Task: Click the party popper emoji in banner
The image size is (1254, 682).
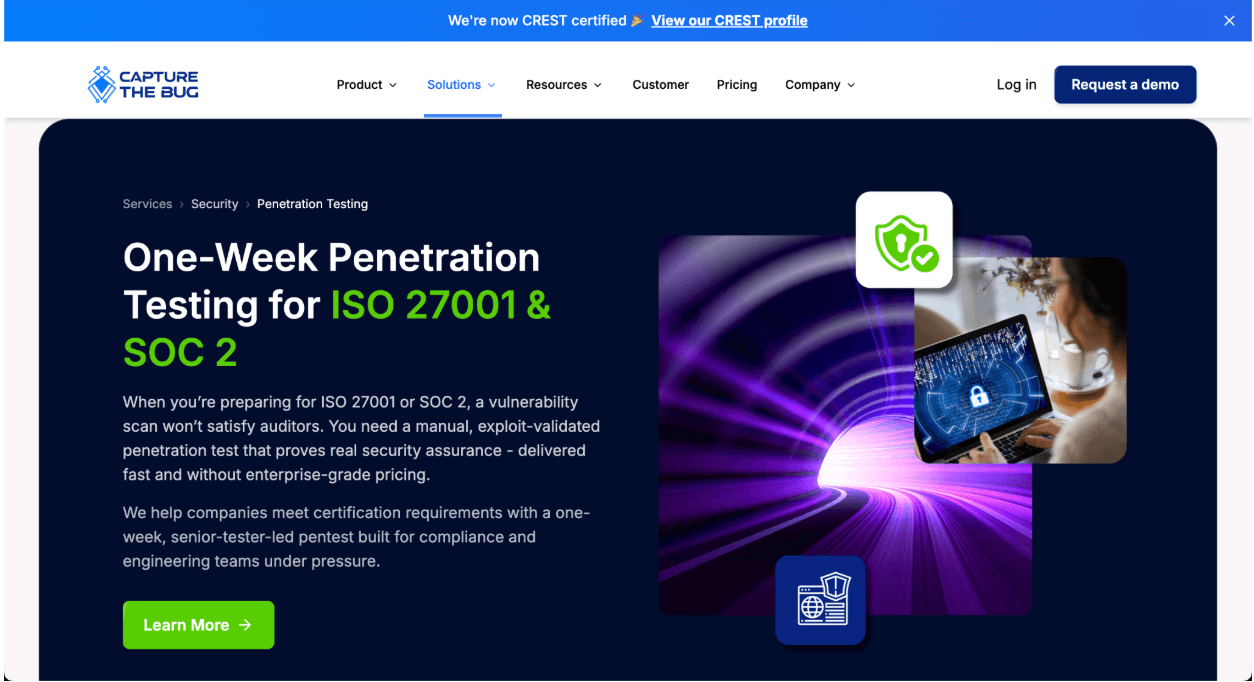Action: tap(637, 20)
